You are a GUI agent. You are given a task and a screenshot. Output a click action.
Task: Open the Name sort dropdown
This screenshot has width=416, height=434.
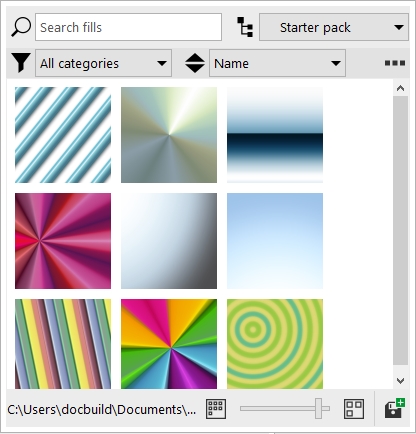point(277,63)
